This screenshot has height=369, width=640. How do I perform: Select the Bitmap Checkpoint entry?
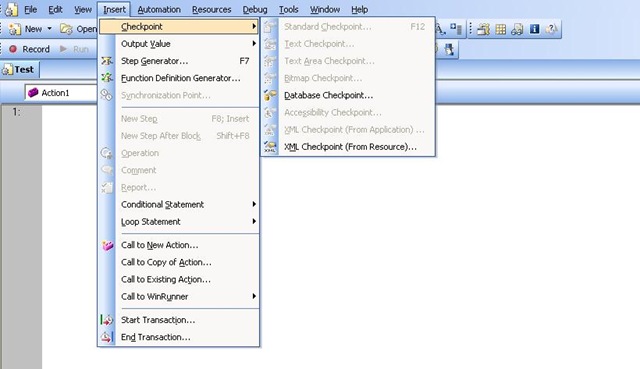pyautogui.click(x=348, y=78)
